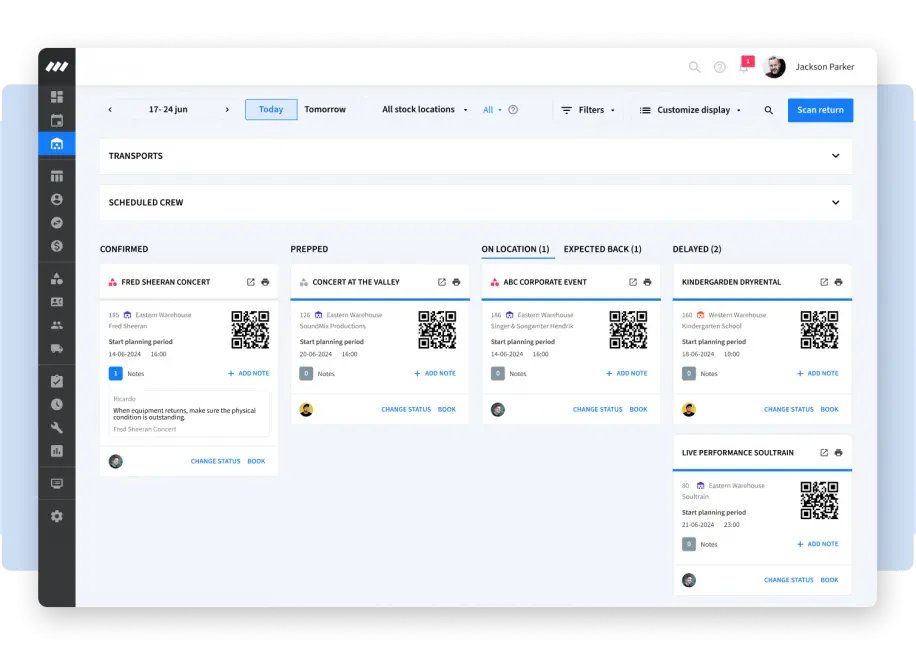The image size is (916, 655).
Task: Click the Scan return button
Action: pyautogui.click(x=820, y=110)
